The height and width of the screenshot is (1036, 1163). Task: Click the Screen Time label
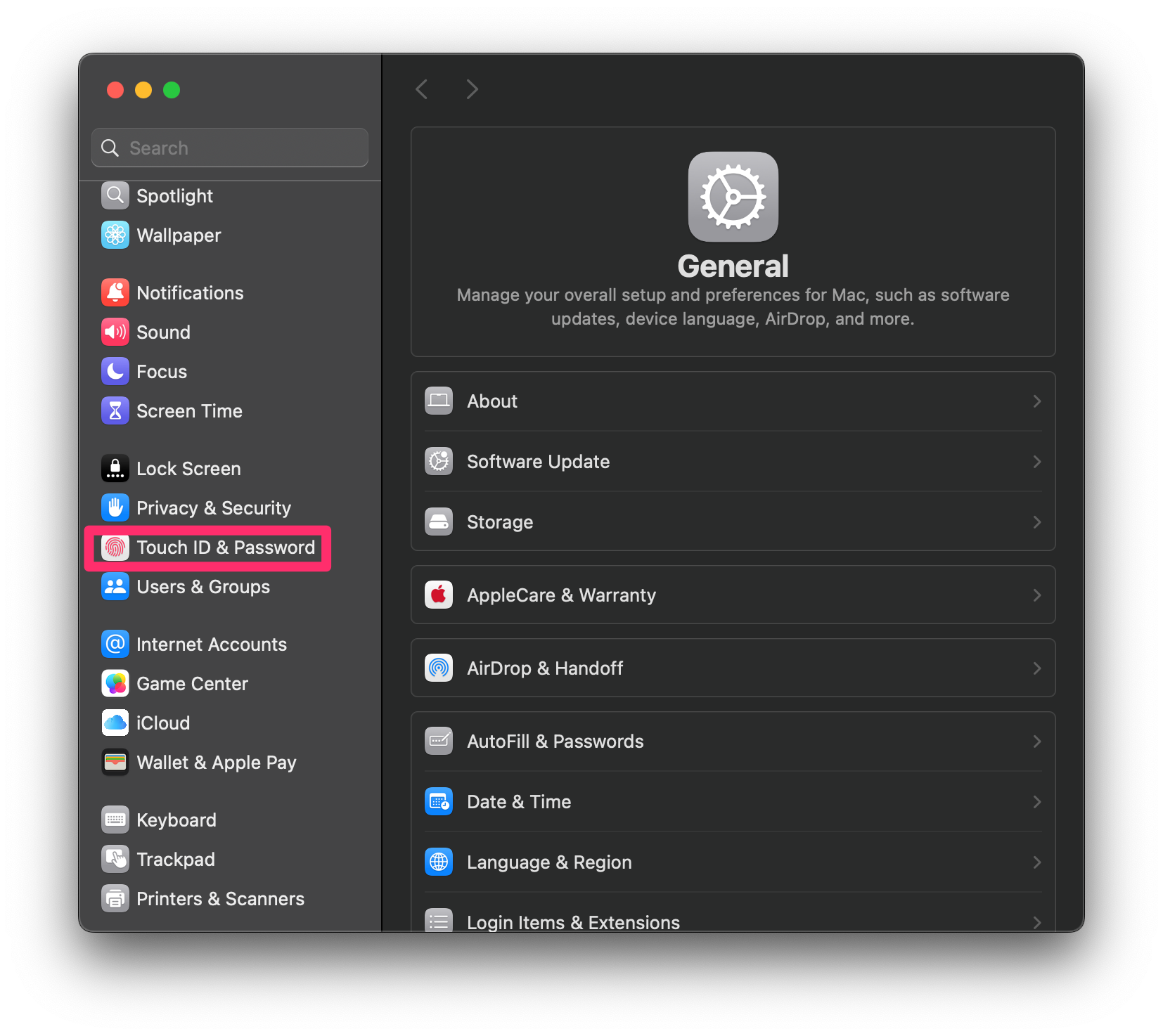point(189,411)
